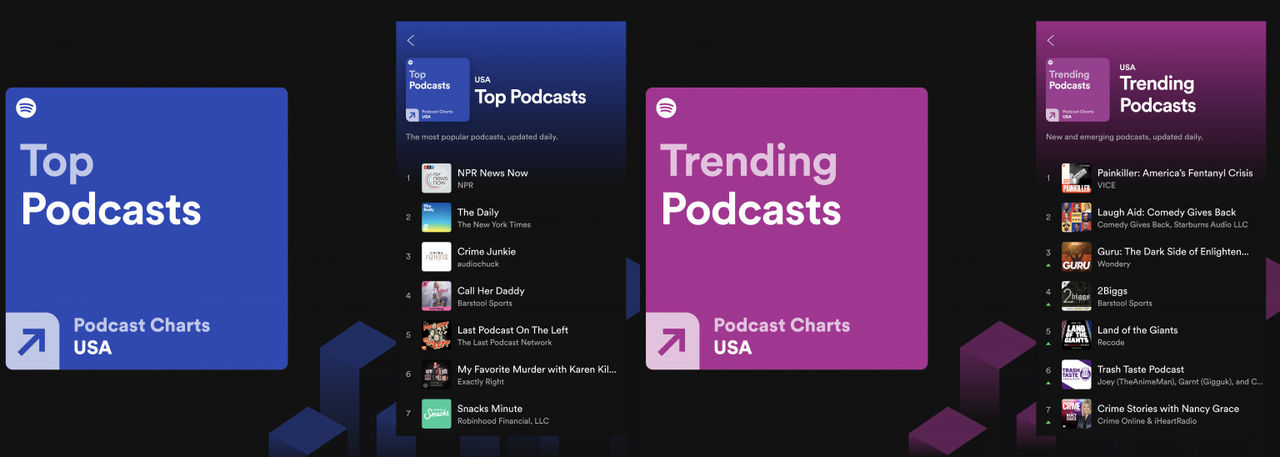Open Guru podcast artwork
The image size is (1280, 457).
click(1076, 257)
